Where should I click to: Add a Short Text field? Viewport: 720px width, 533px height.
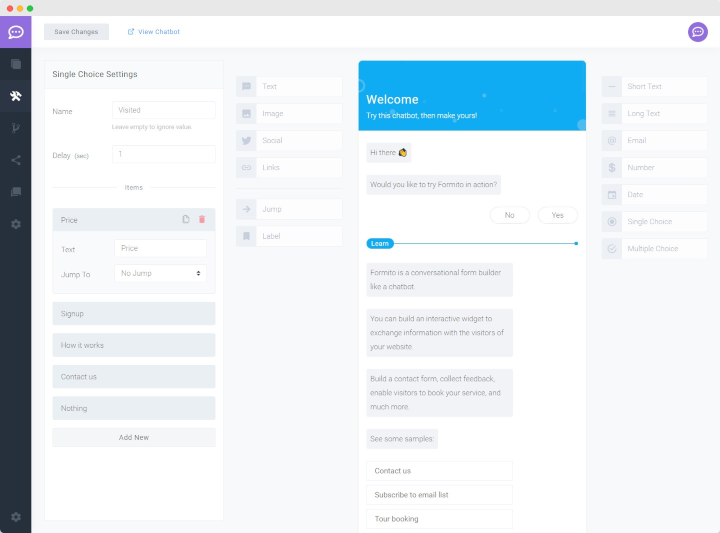654,86
